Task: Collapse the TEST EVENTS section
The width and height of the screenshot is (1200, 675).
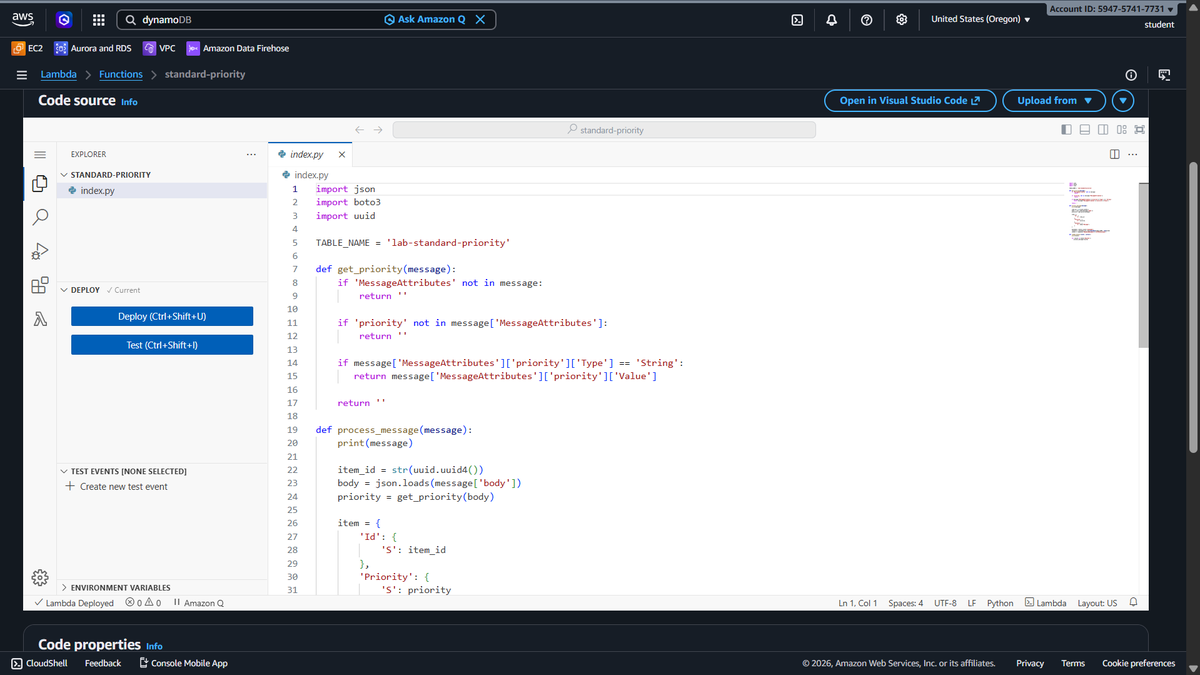Action: (x=129, y=471)
